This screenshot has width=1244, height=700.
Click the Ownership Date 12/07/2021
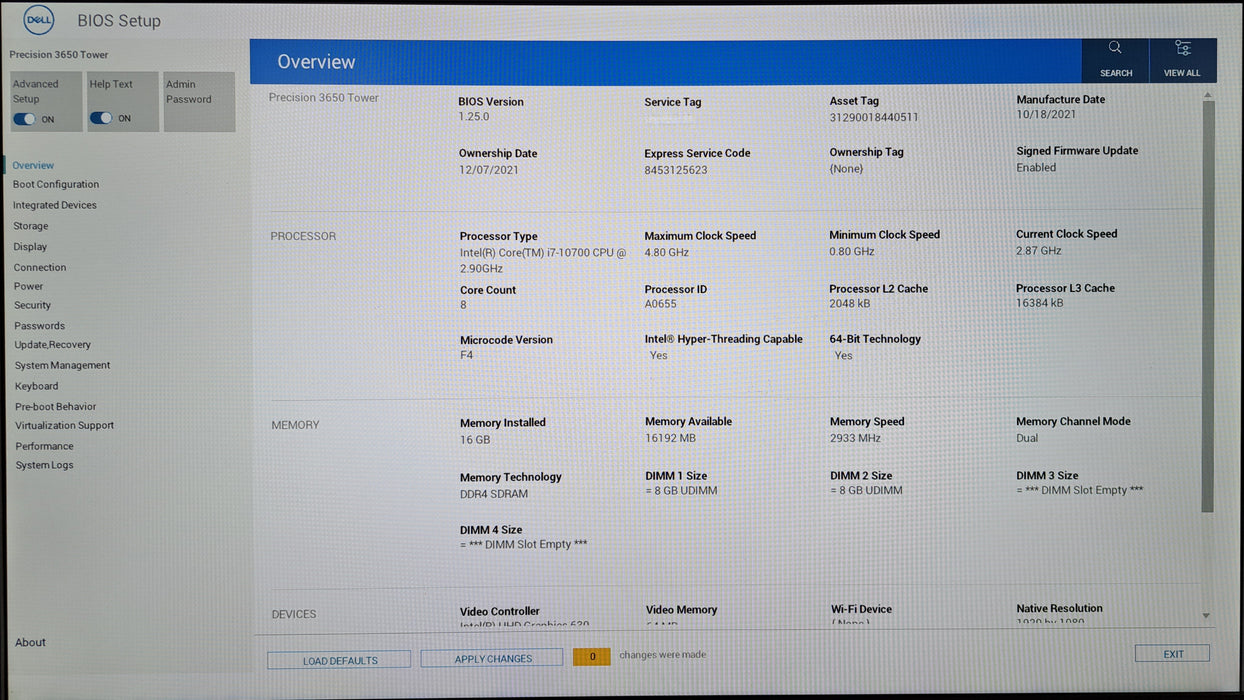489,169
